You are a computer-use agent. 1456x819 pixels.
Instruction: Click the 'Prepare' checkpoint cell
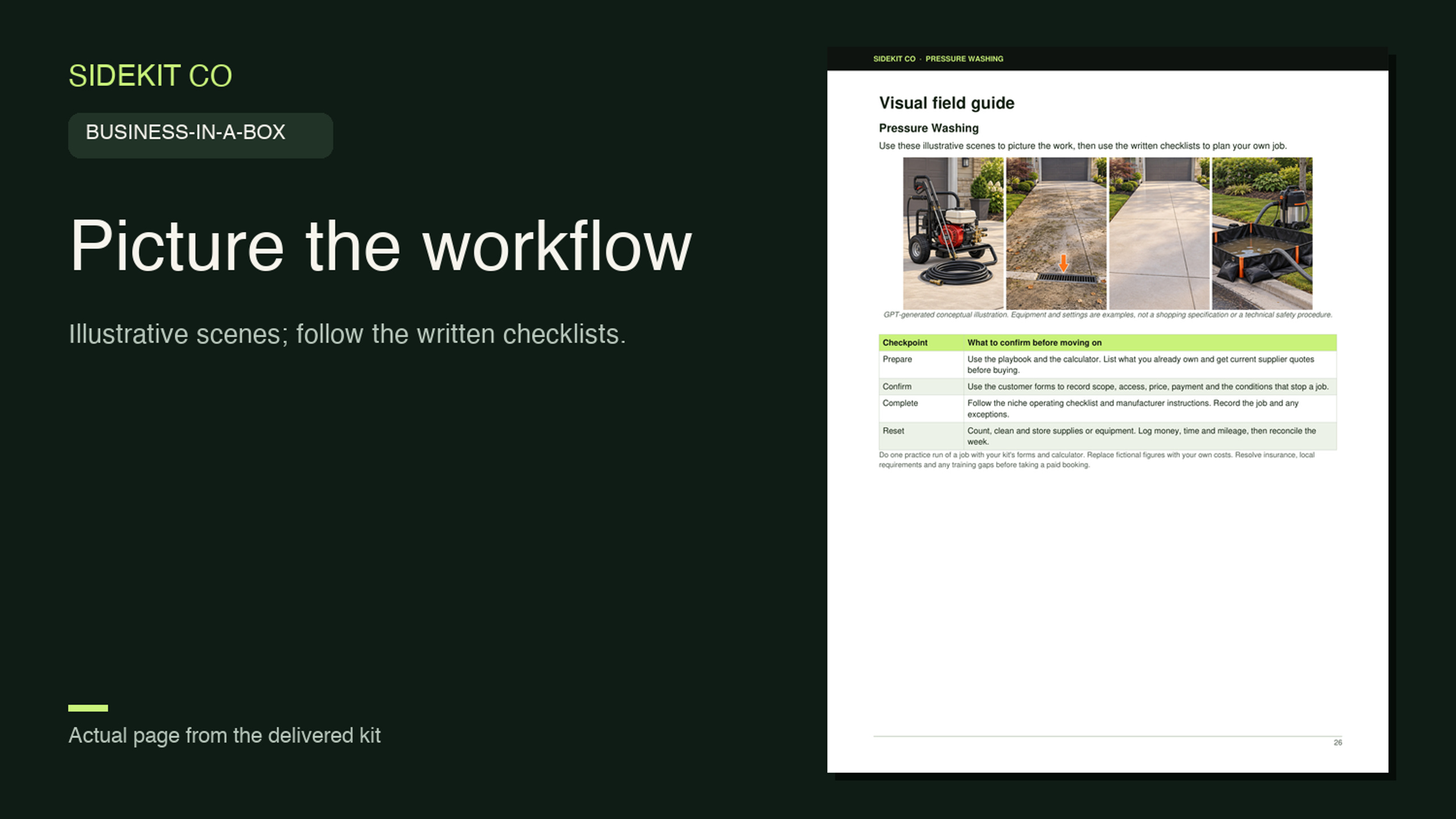pos(921,364)
